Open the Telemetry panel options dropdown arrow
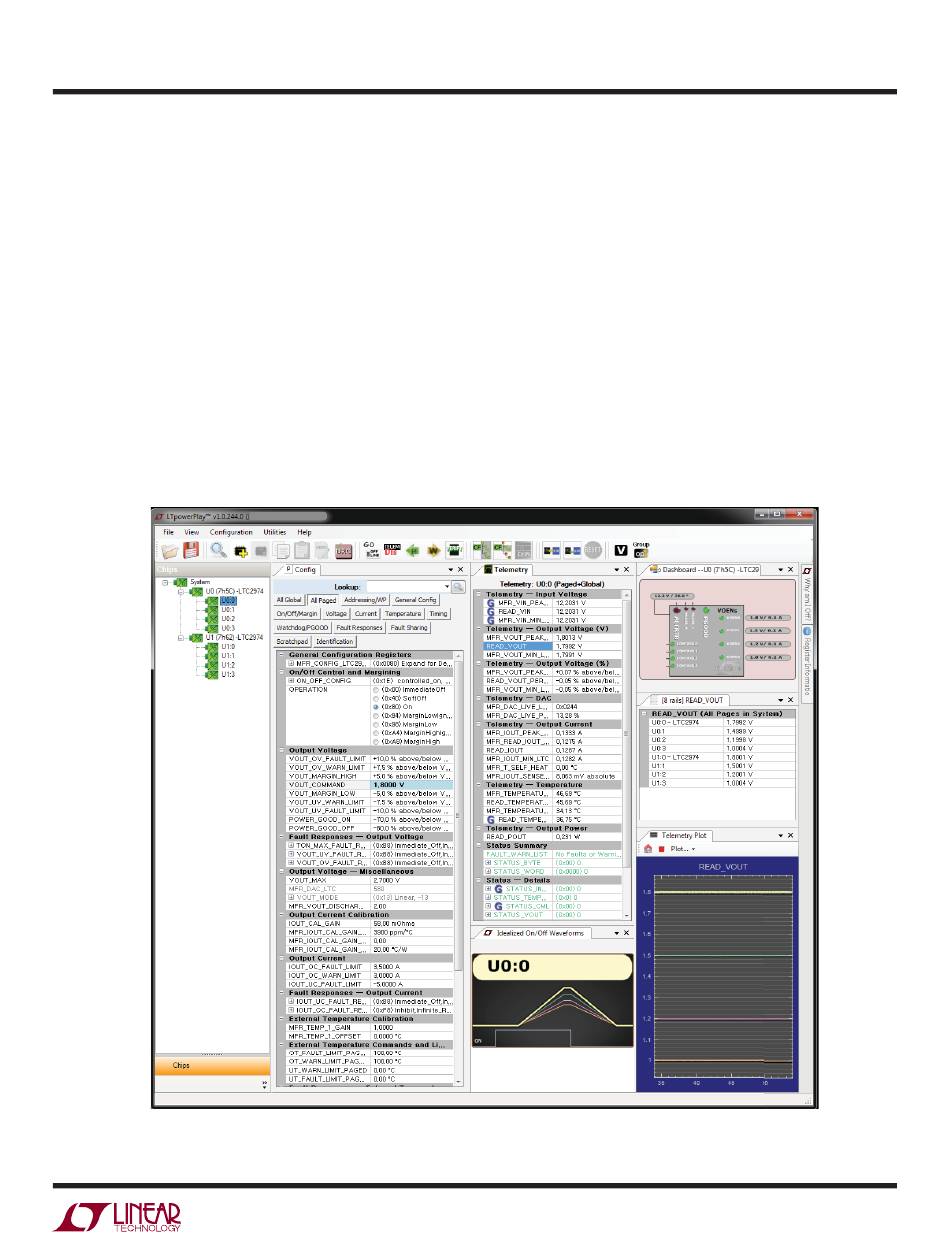 pos(616,568)
